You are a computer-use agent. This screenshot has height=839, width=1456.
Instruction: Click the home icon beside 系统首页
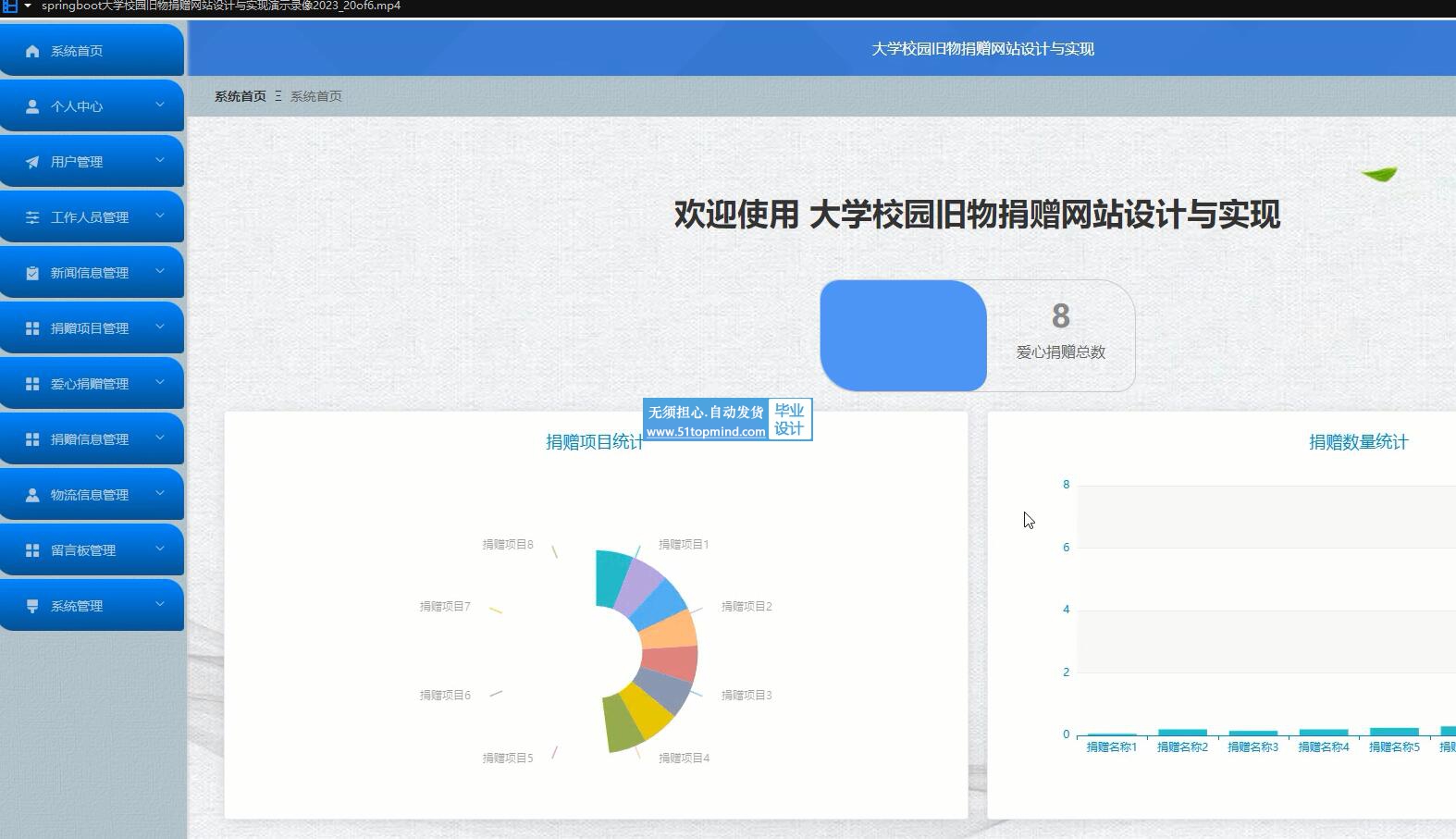[32, 51]
